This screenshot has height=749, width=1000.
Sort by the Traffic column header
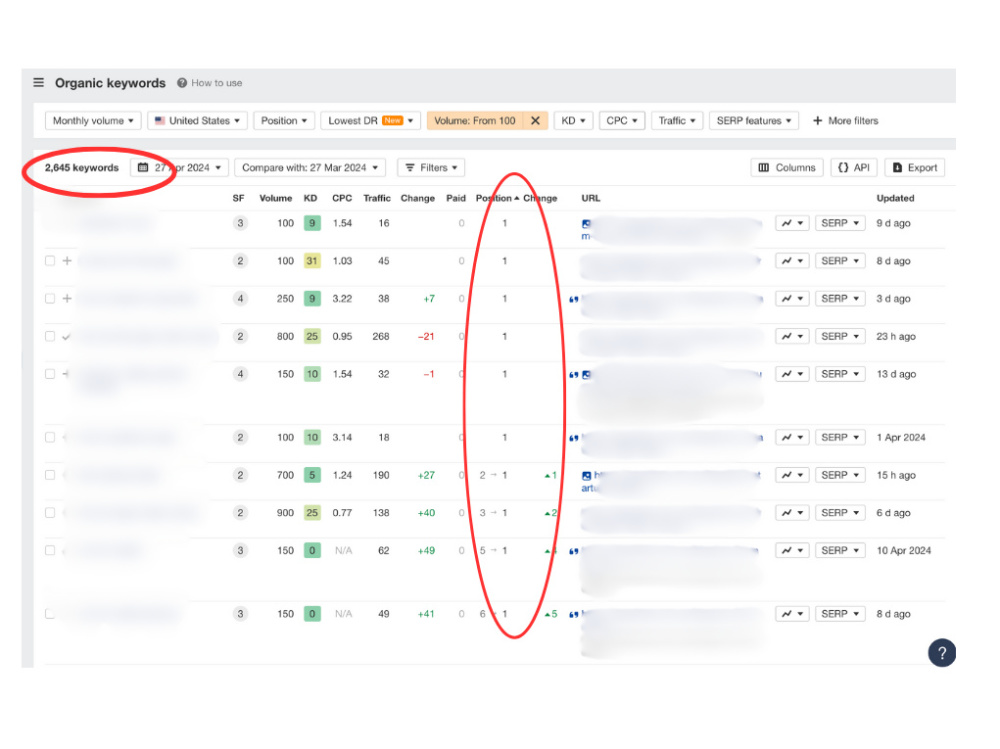pos(377,198)
